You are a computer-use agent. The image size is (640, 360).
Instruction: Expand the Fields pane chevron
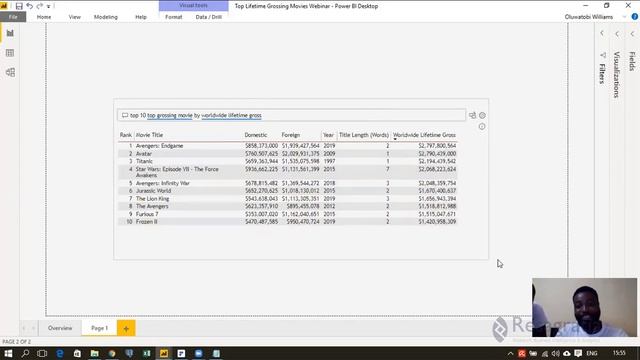[632, 33]
